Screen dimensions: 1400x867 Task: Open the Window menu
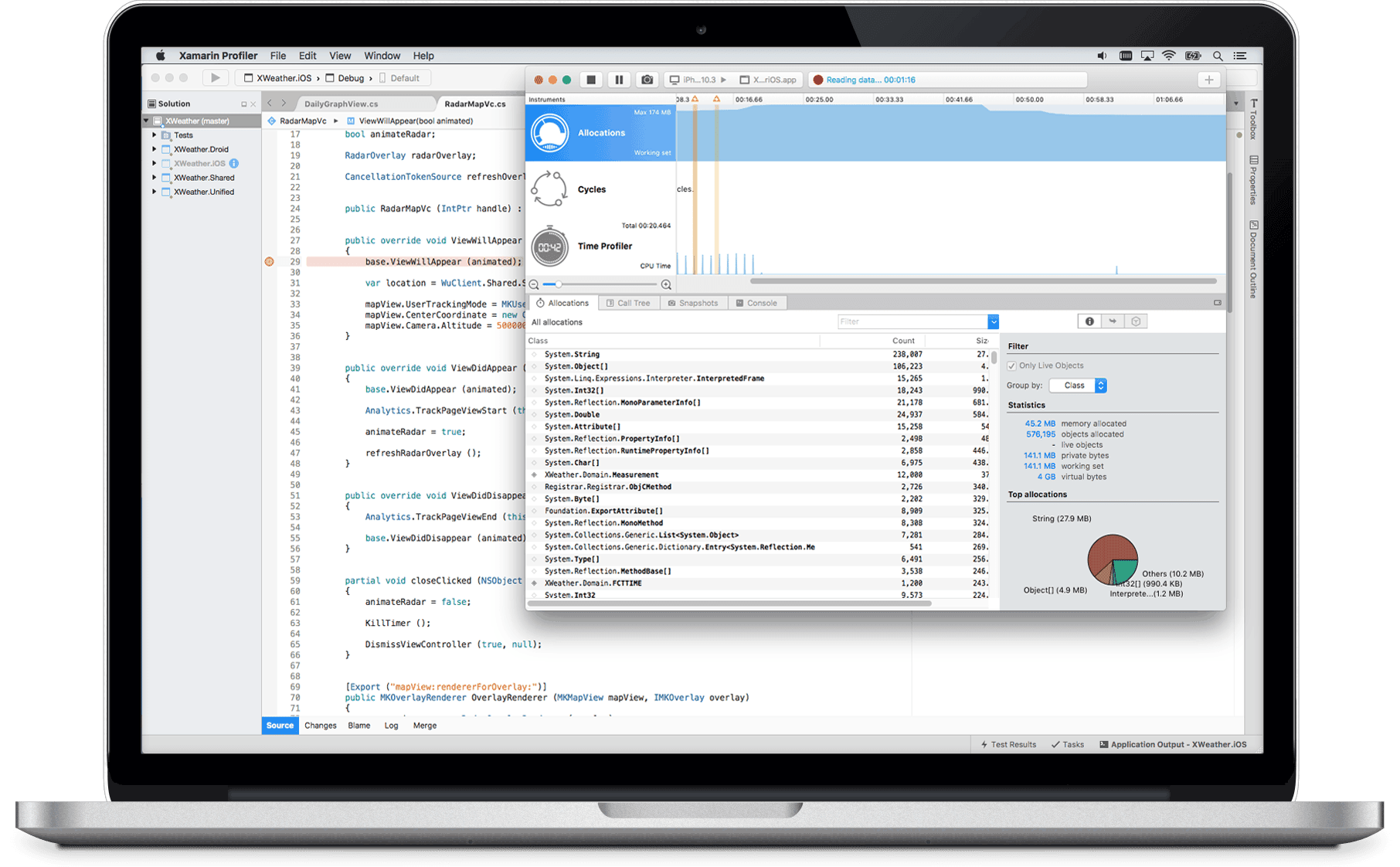(x=382, y=55)
